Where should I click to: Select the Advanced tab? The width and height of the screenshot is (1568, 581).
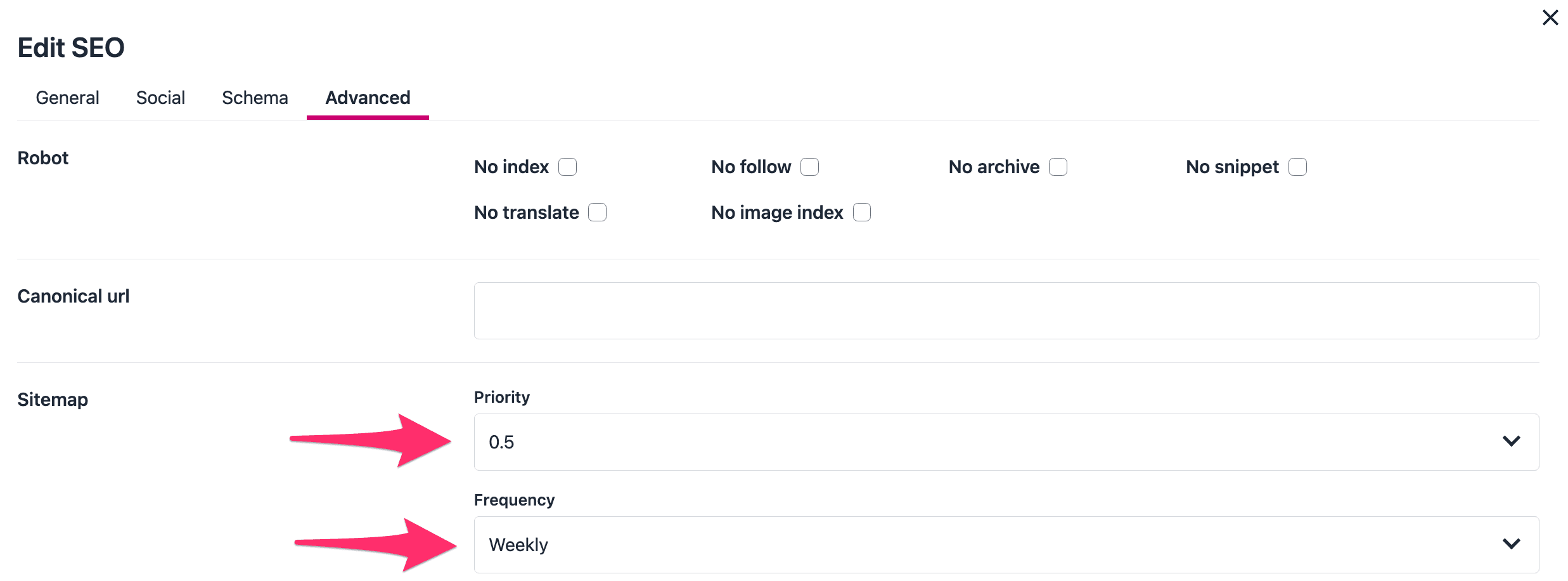[368, 98]
